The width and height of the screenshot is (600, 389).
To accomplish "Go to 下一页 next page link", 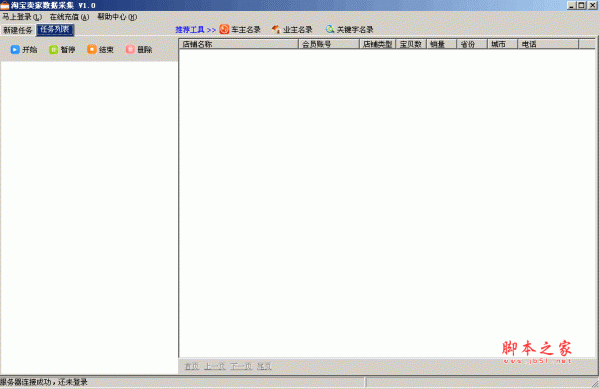I will tap(241, 366).
